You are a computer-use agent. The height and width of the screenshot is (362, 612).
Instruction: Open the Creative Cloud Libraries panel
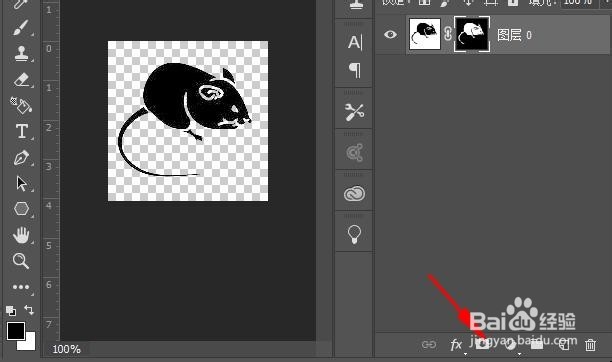(354, 194)
